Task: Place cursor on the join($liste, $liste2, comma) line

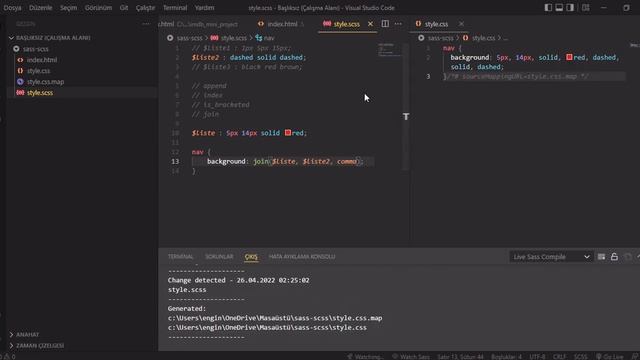Action: (284, 161)
